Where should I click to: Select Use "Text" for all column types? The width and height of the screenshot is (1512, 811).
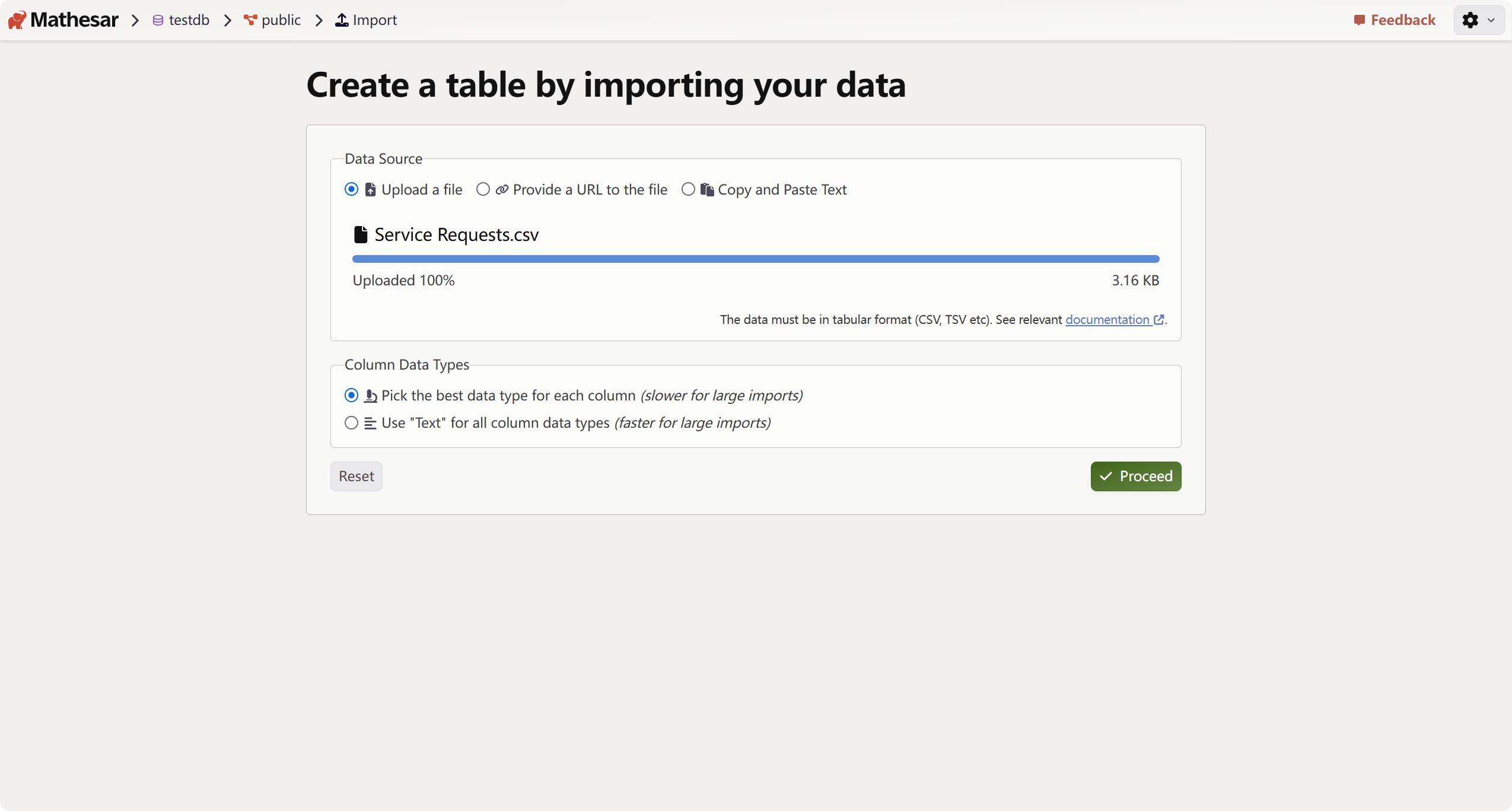tap(351, 423)
